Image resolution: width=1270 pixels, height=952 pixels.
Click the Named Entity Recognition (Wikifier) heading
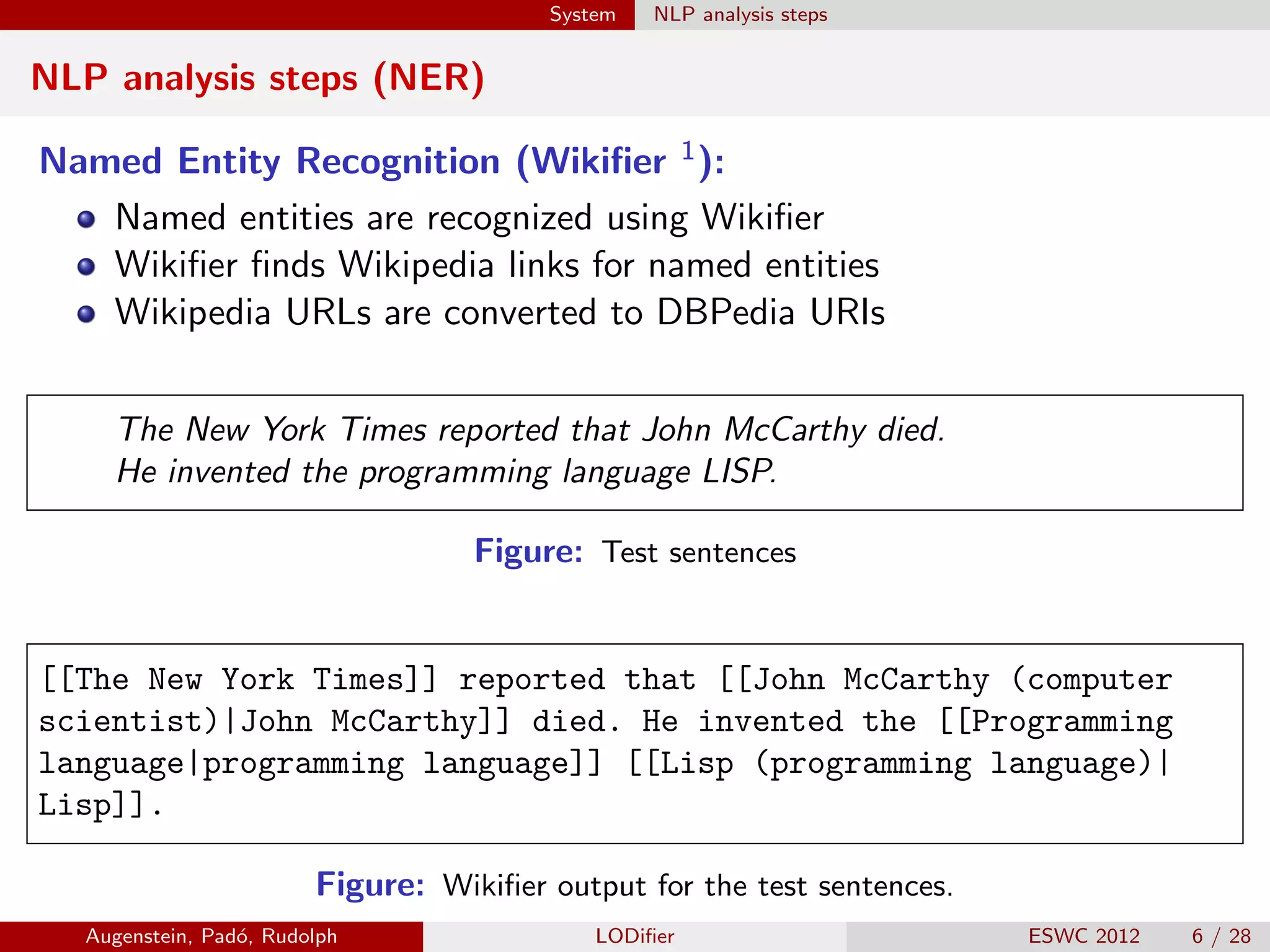click(x=381, y=161)
